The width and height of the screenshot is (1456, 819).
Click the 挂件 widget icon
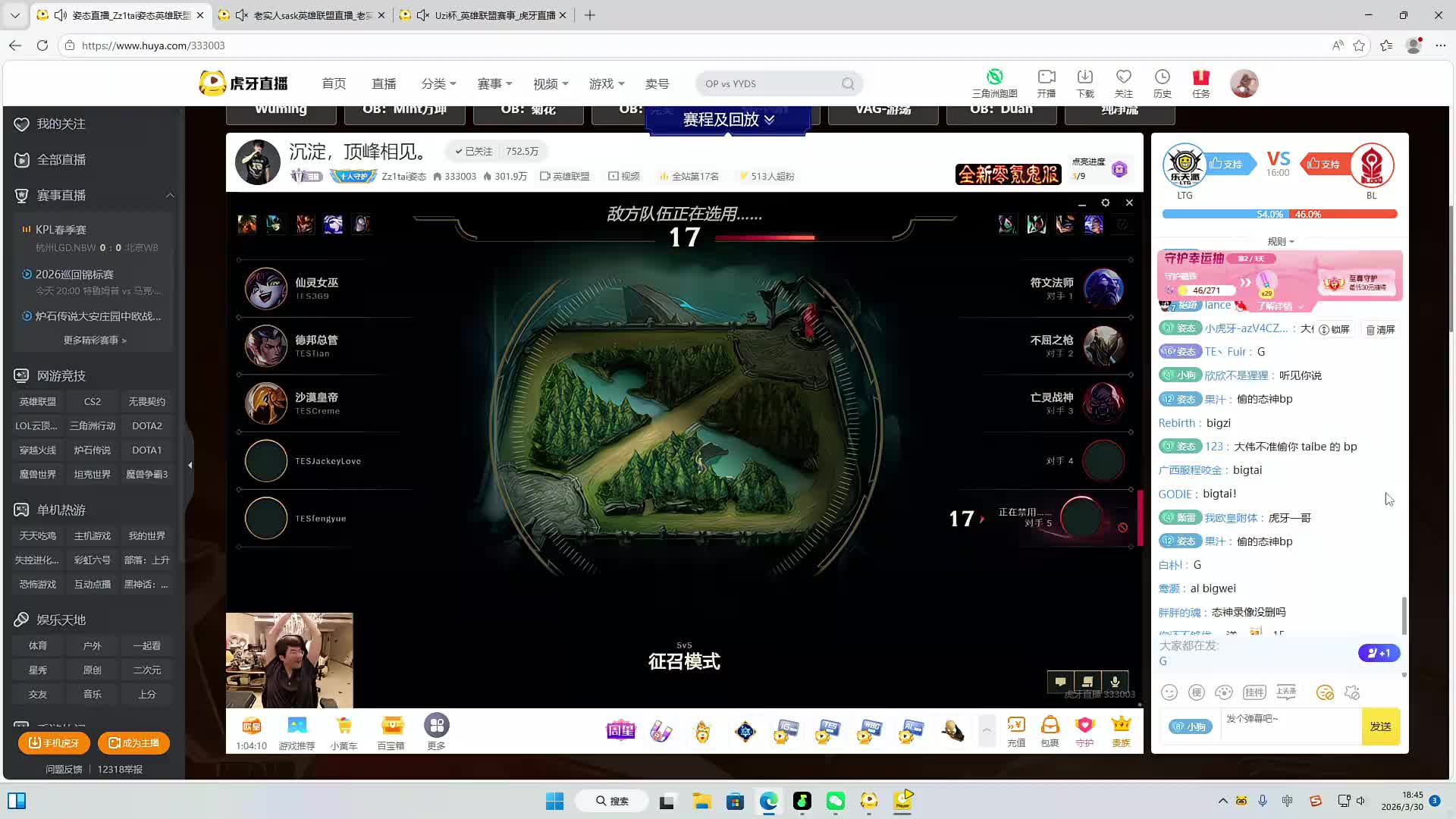tap(1254, 692)
